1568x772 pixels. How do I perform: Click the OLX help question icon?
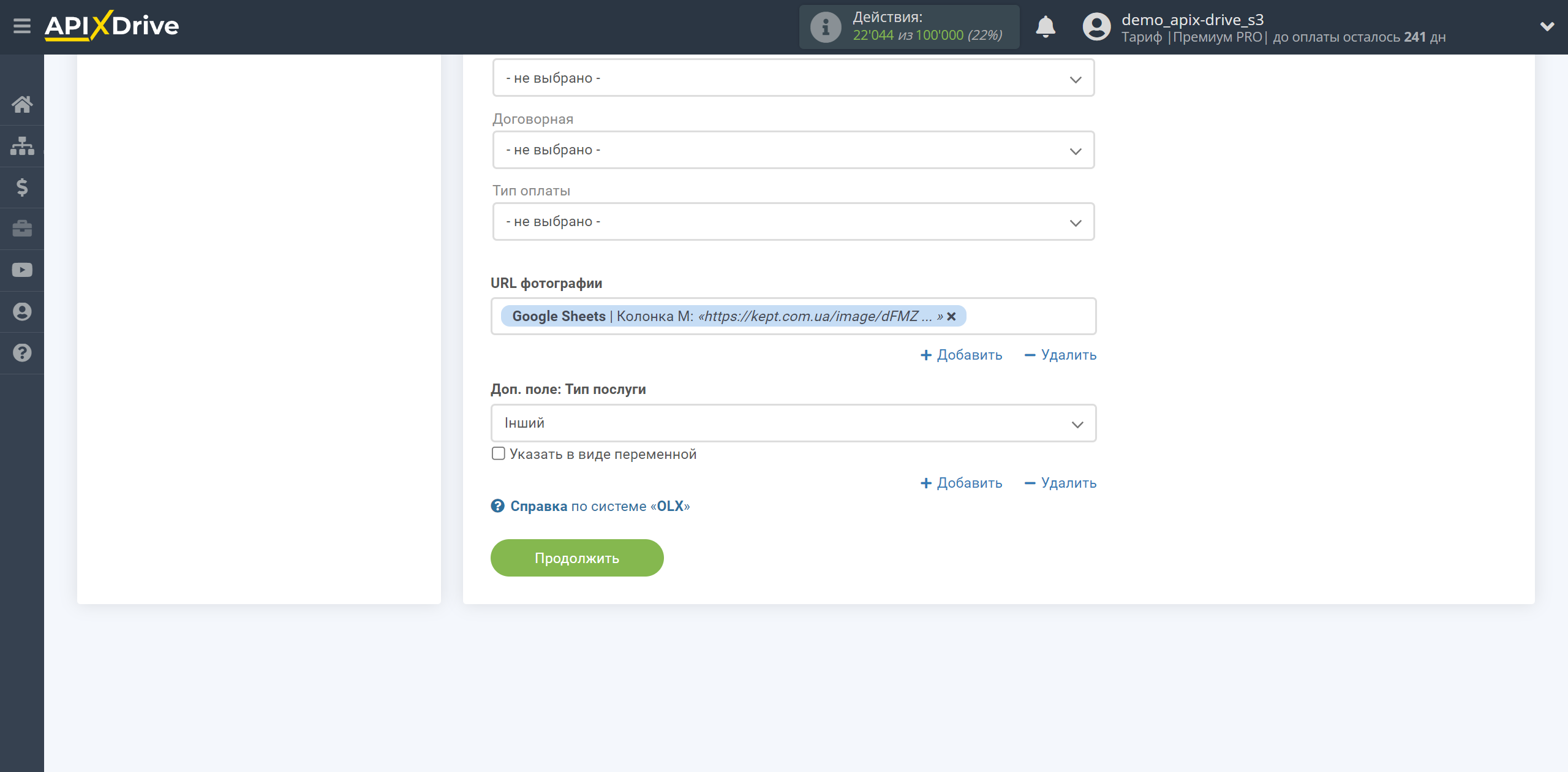point(497,506)
